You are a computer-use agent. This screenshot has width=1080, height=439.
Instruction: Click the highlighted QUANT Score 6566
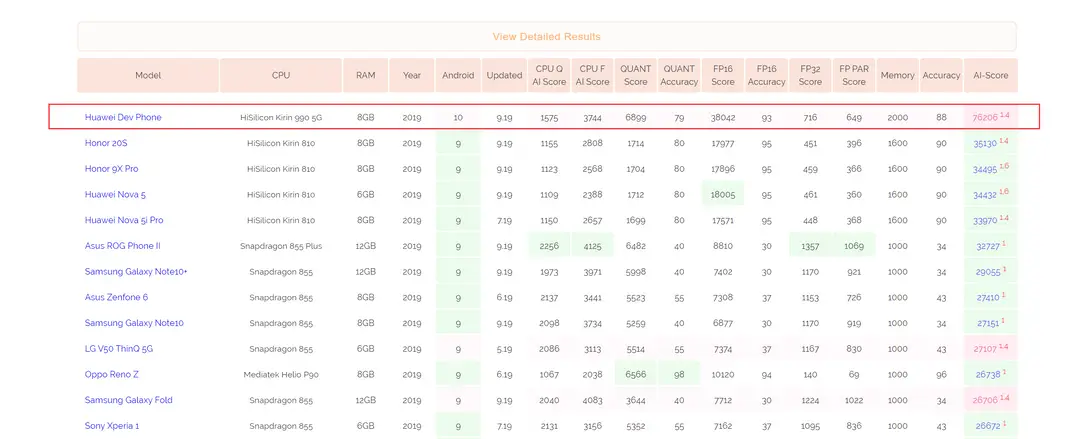click(636, 375)
